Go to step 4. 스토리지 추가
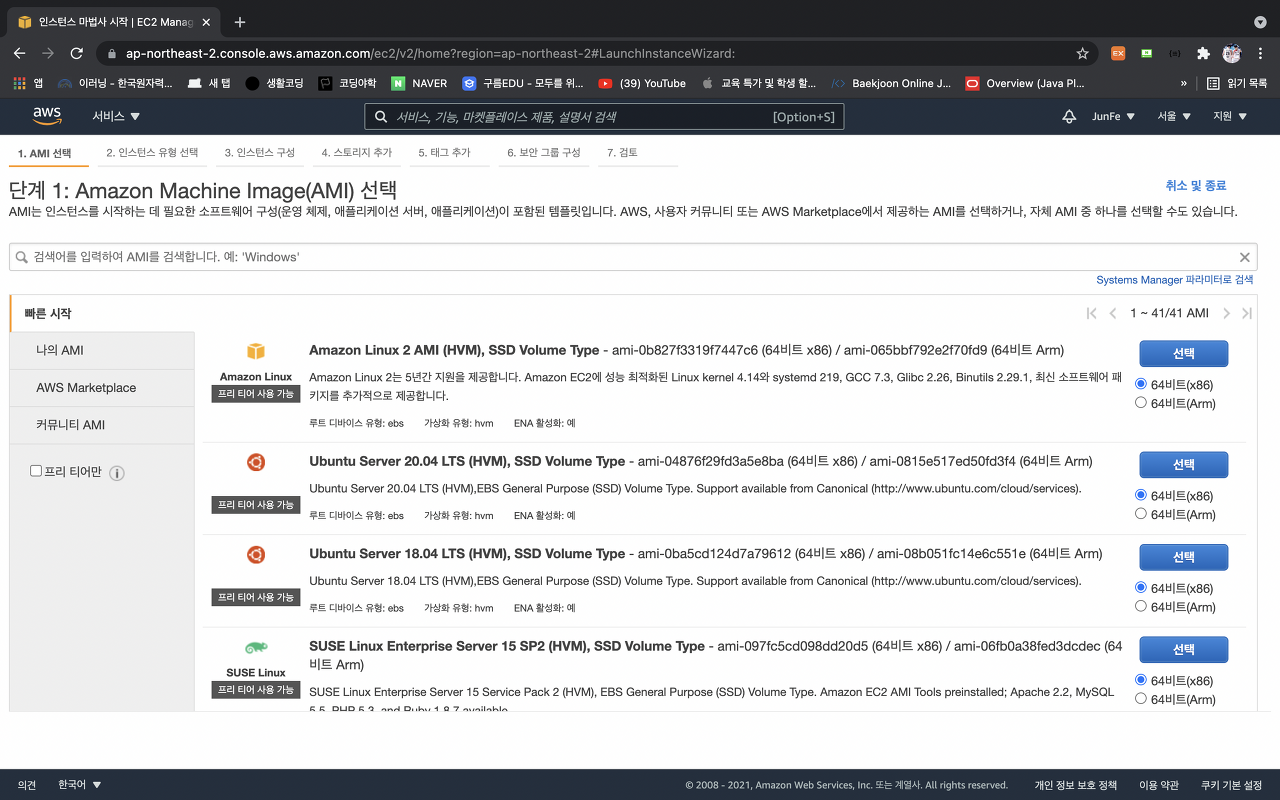This screenshot has width=1280, height=800. click(x=357, y=153)
